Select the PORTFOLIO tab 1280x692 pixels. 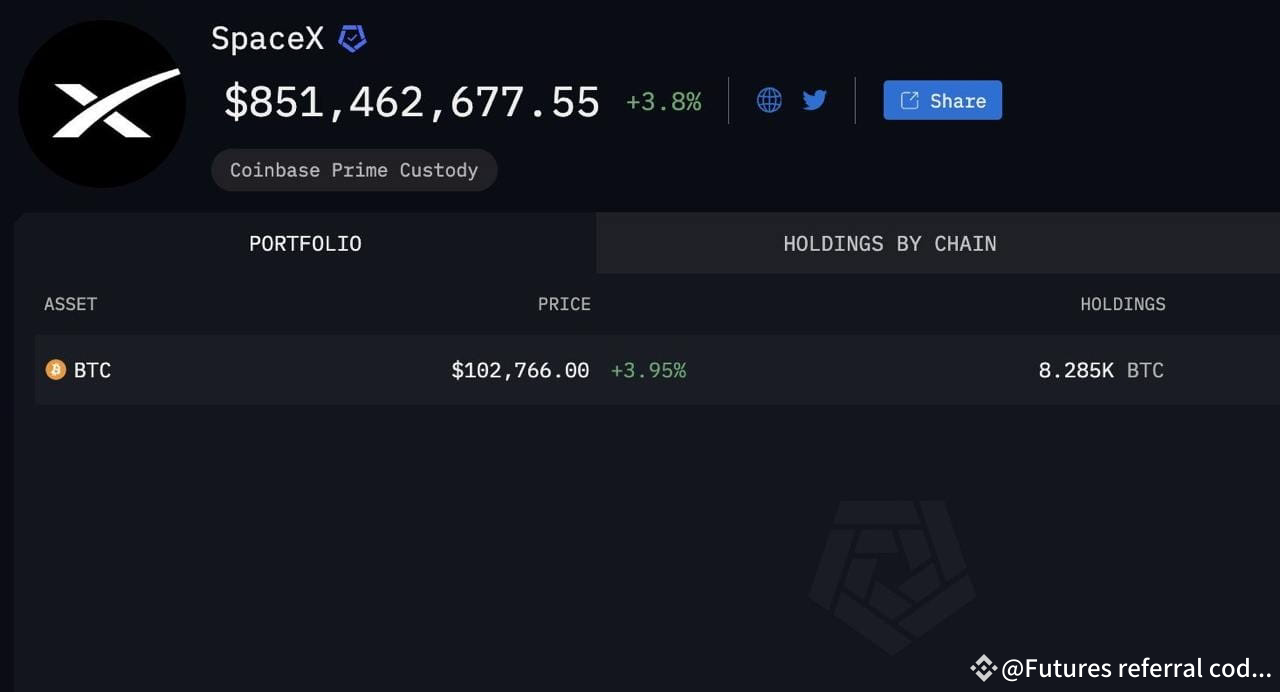coord(305,243)
